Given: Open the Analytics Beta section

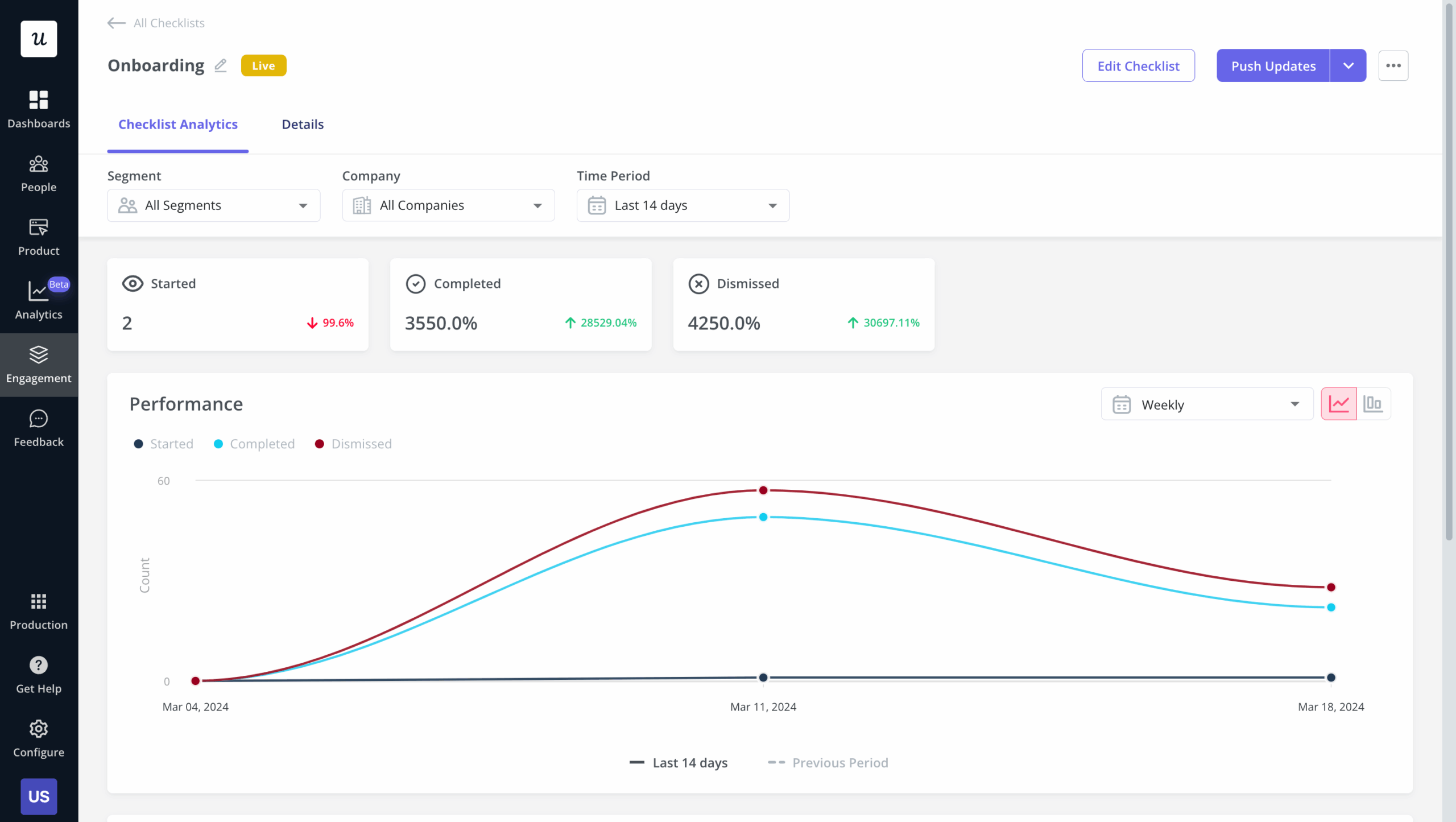Looking at the screenshot, I should pyautogui.click(x=39, y=299).
